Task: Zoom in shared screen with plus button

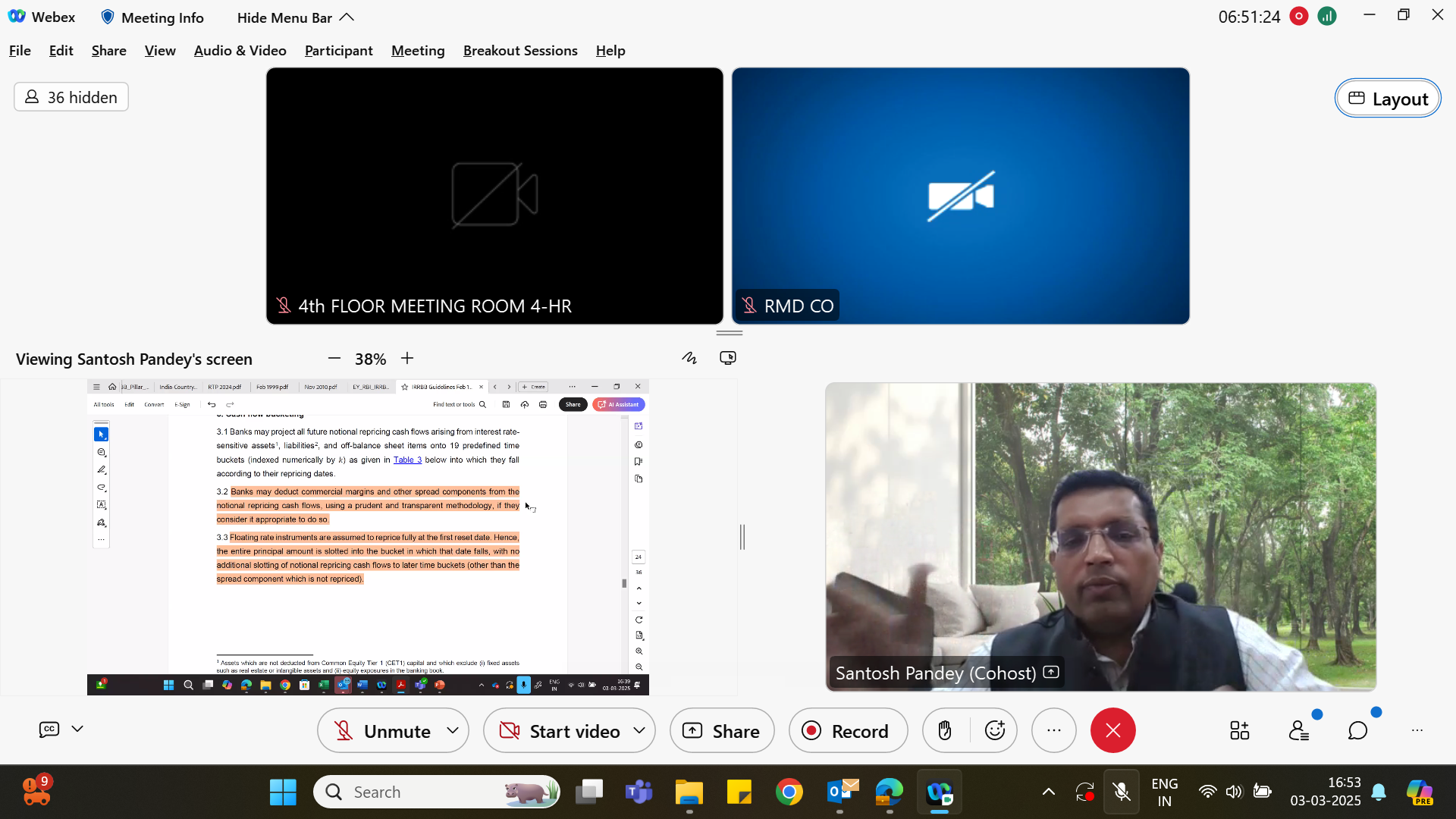Action: pos(407,358)
